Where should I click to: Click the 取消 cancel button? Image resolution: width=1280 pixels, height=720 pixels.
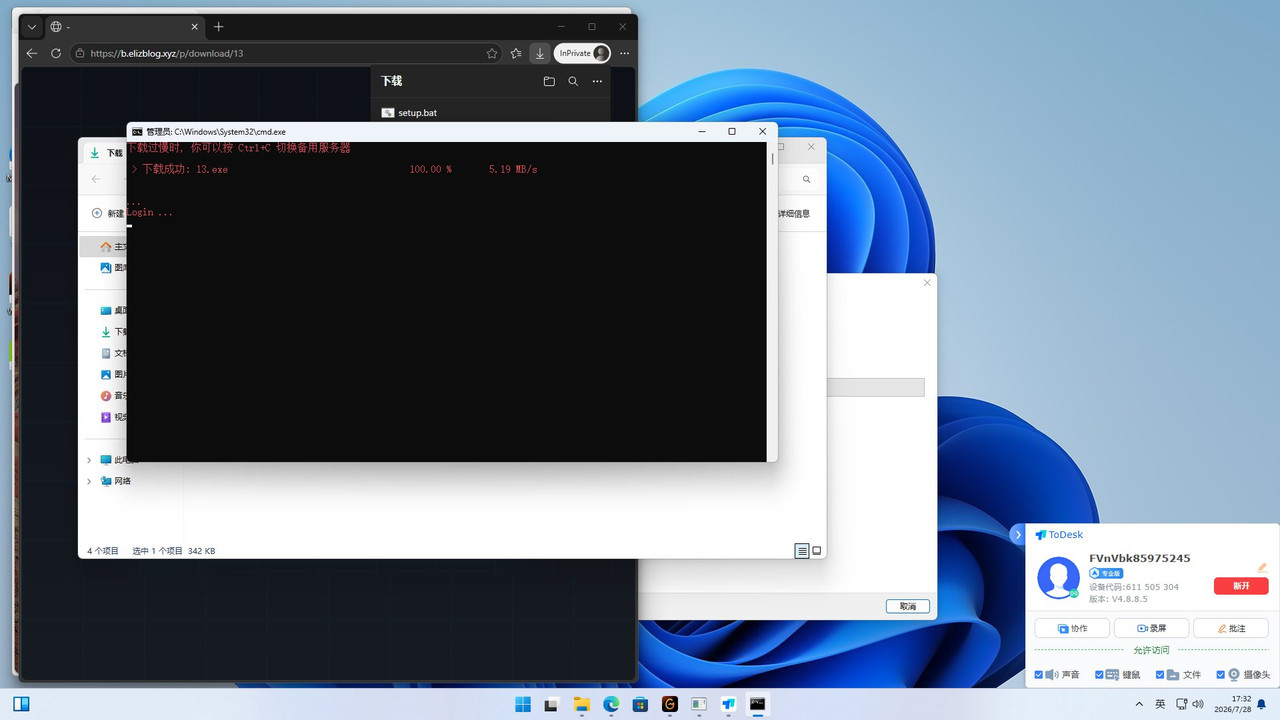(x=908, y=606)
